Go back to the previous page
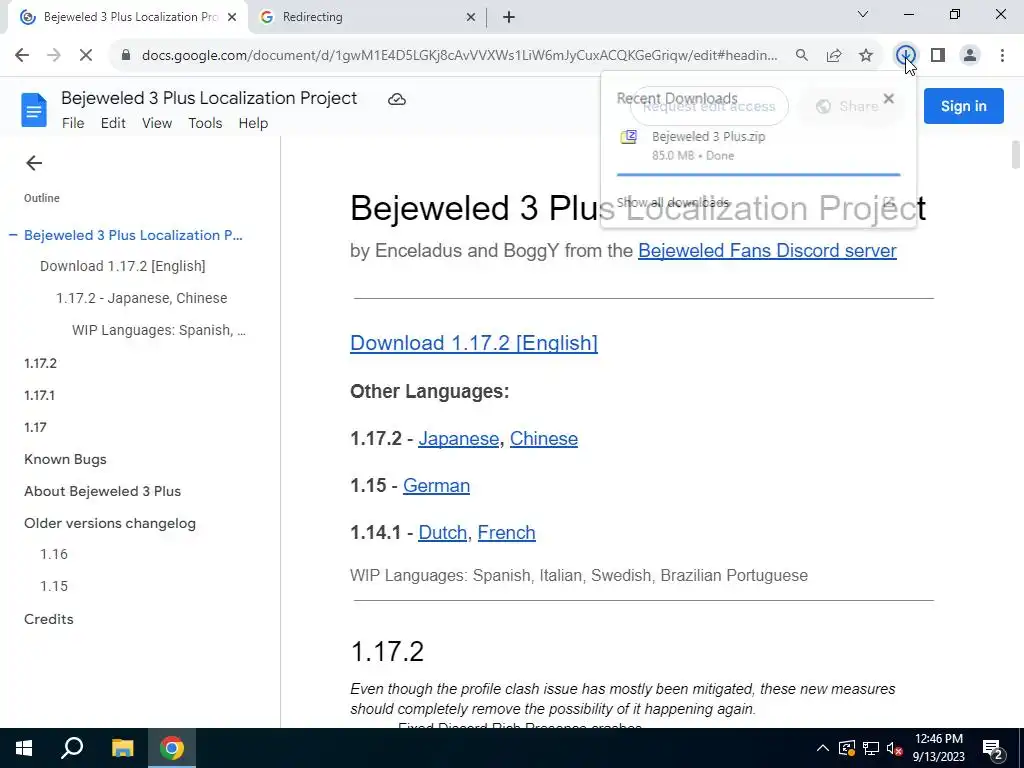 point(22,56)
